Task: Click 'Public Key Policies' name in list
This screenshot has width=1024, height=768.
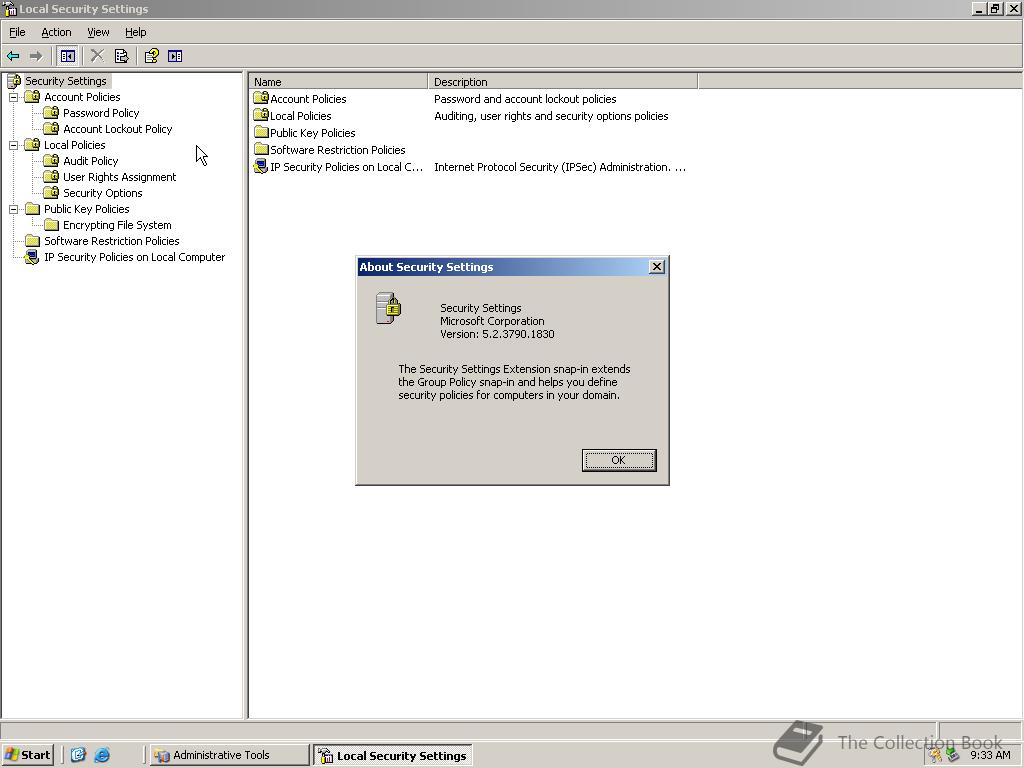Action: [313, 133]
